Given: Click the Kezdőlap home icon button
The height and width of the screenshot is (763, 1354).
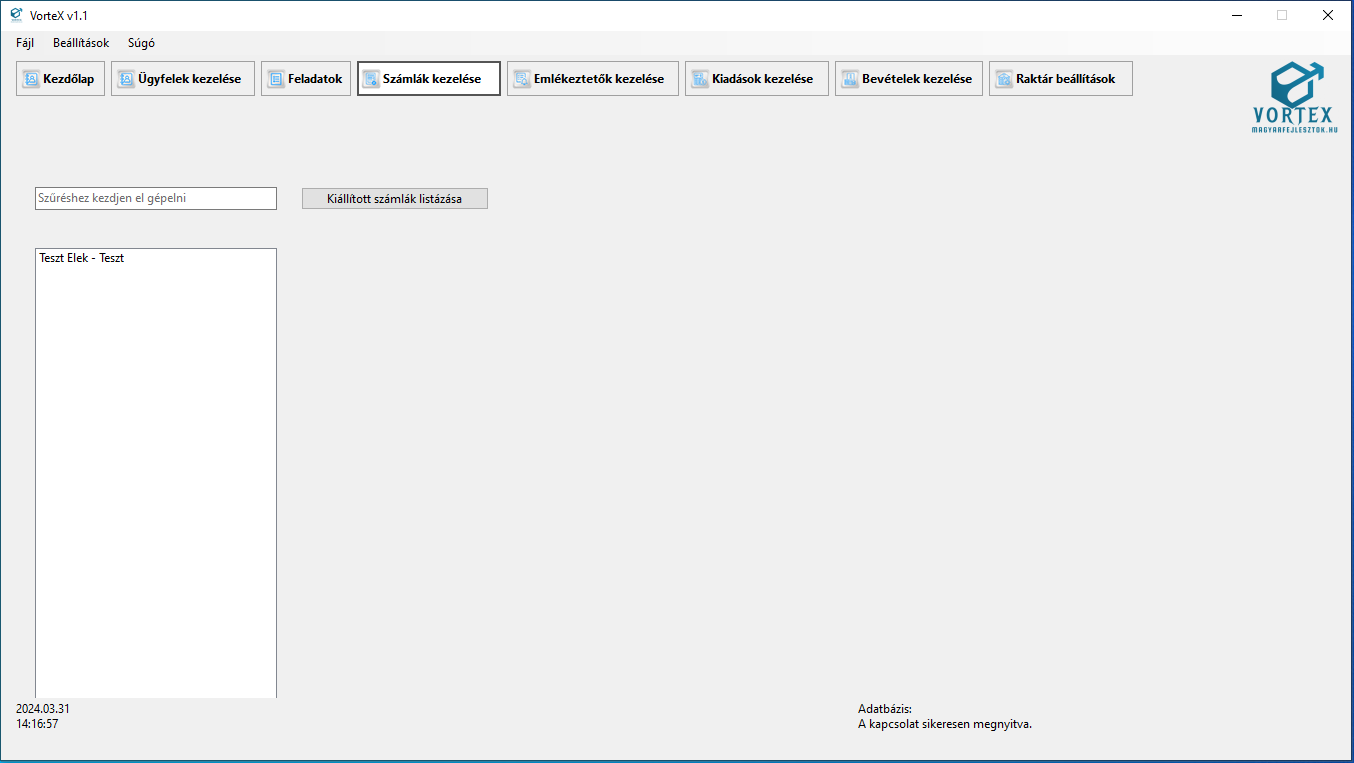Looking at the screenshot, I should coord(60,79).
